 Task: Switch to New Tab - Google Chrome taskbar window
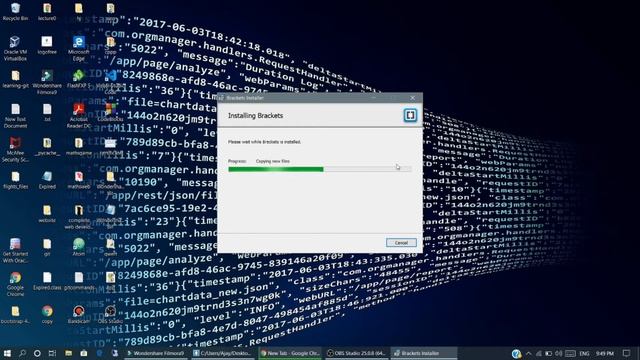(x=290, y=353)
